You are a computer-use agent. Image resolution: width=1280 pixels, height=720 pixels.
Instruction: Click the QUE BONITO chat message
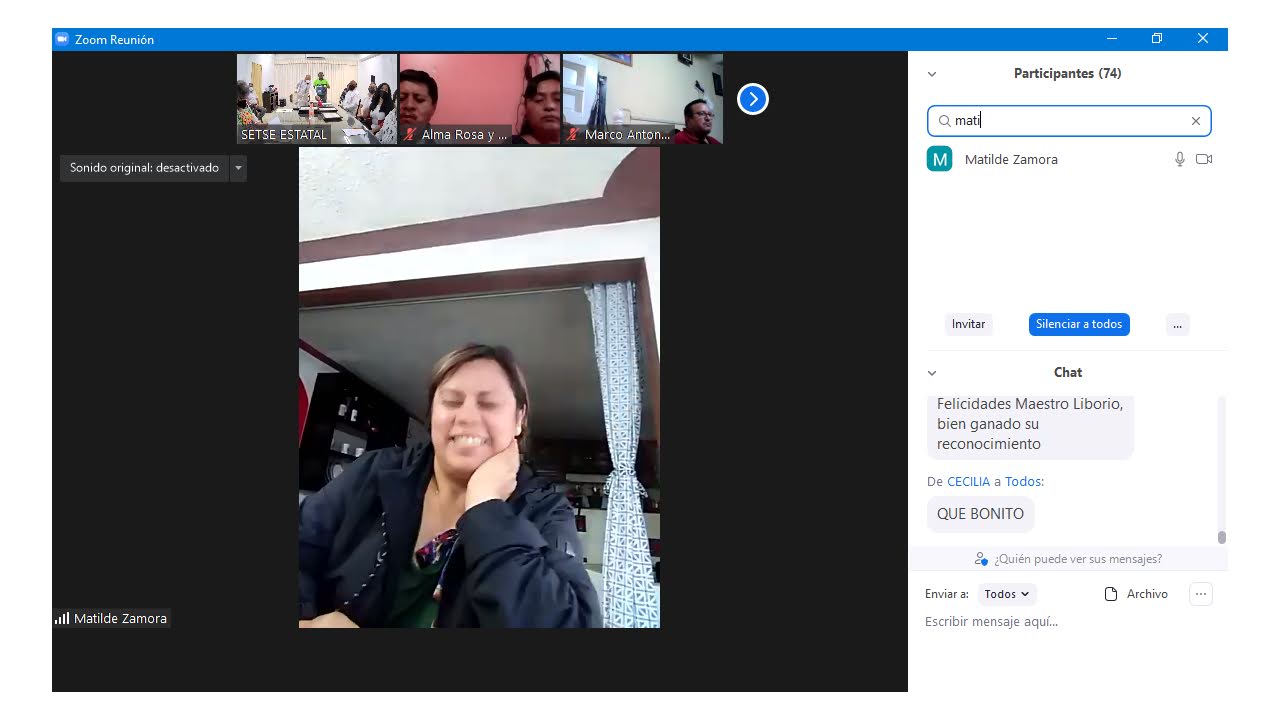click(x=980, y=514)
